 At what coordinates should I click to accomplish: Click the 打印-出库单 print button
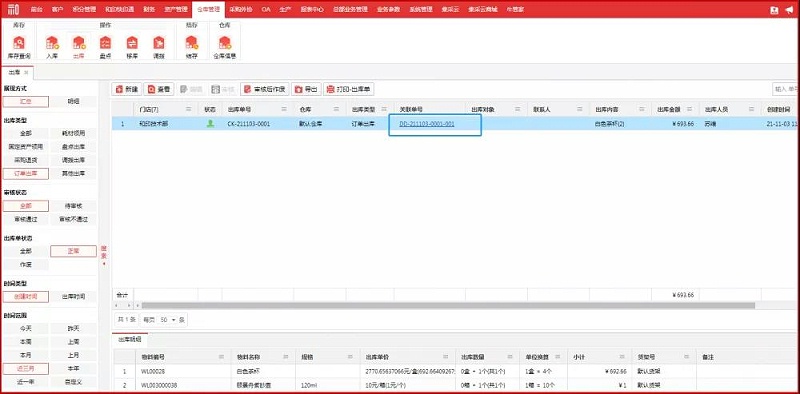click(x=348, y=89)
